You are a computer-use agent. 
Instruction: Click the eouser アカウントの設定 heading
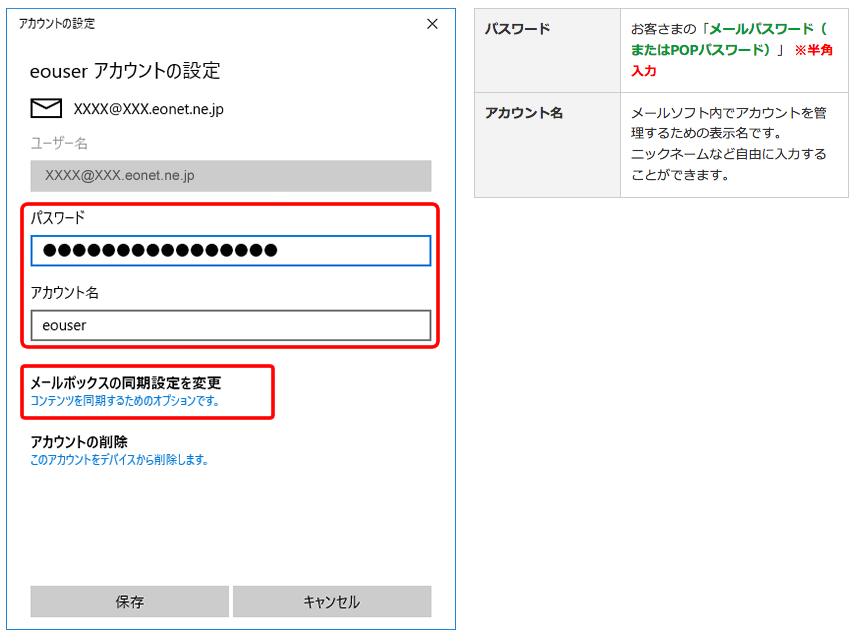[126, 71]
